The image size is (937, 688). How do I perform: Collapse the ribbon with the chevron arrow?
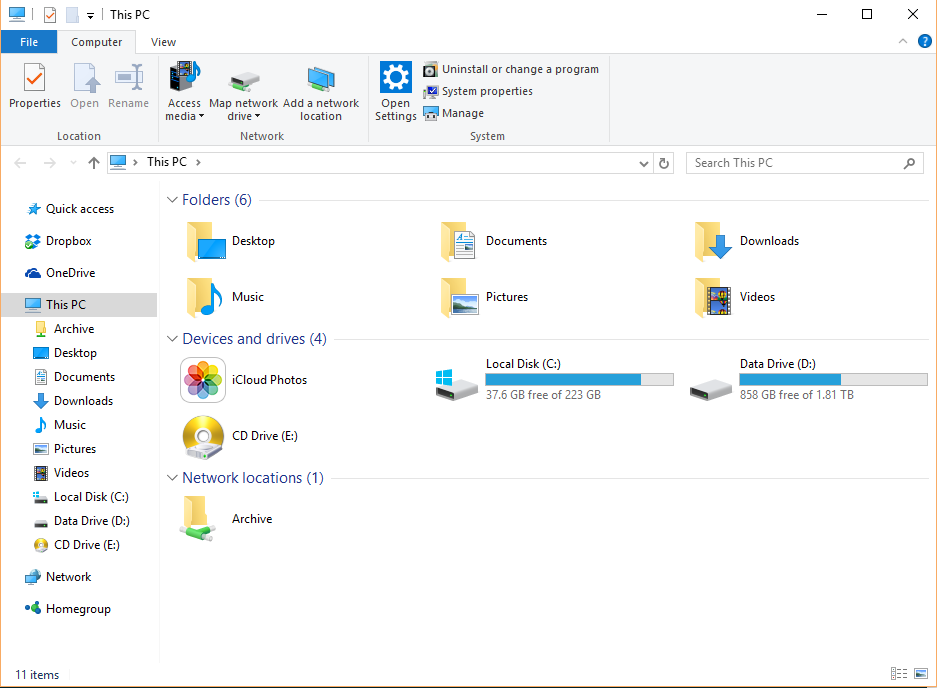pyautogui.click(x=902, y=41)
